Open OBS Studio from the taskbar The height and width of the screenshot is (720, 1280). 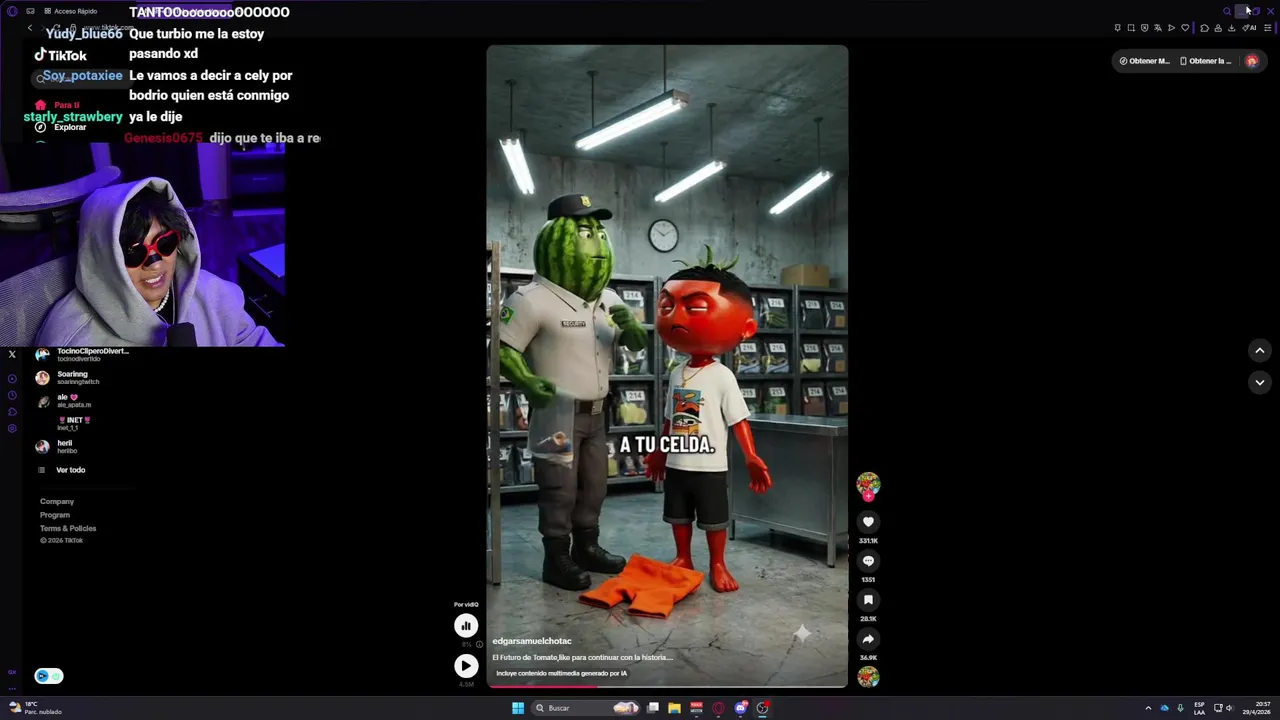coord(763,708)
